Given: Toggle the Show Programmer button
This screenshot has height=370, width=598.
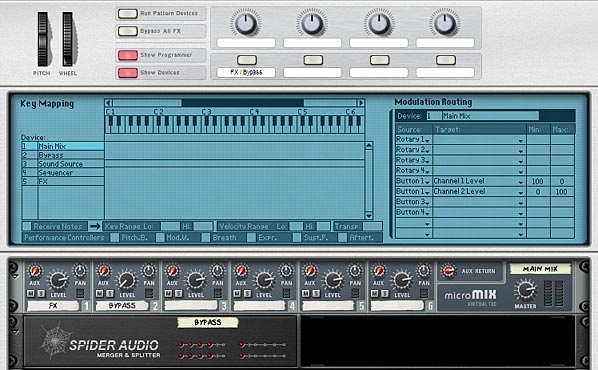Looking at the screenshot, I should (127, 55).
